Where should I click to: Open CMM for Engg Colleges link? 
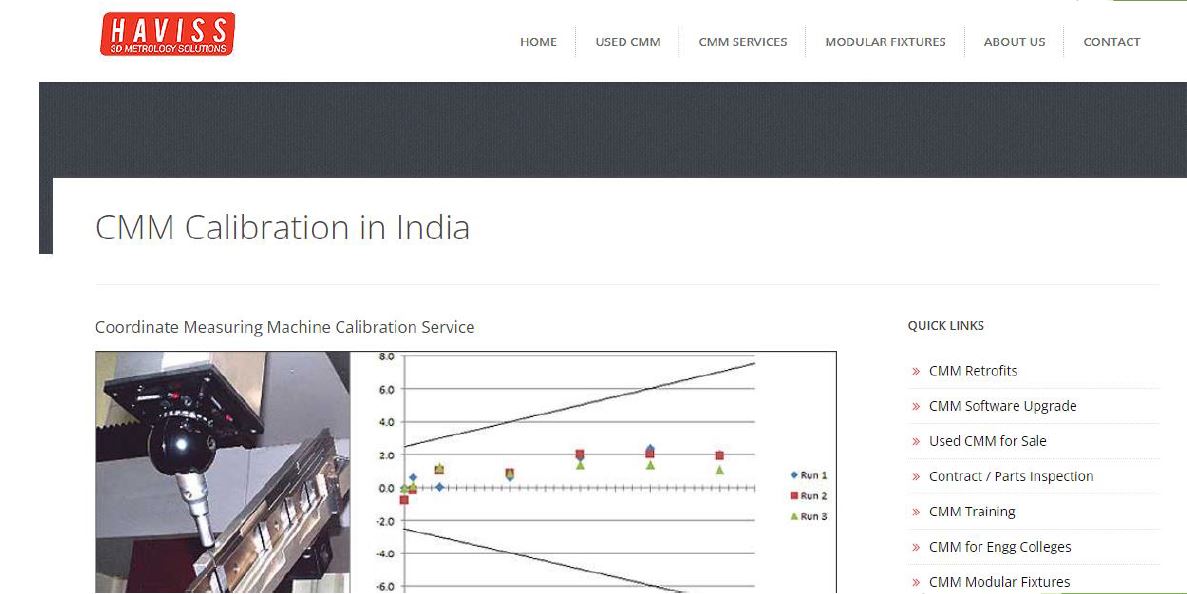point(999,547)
